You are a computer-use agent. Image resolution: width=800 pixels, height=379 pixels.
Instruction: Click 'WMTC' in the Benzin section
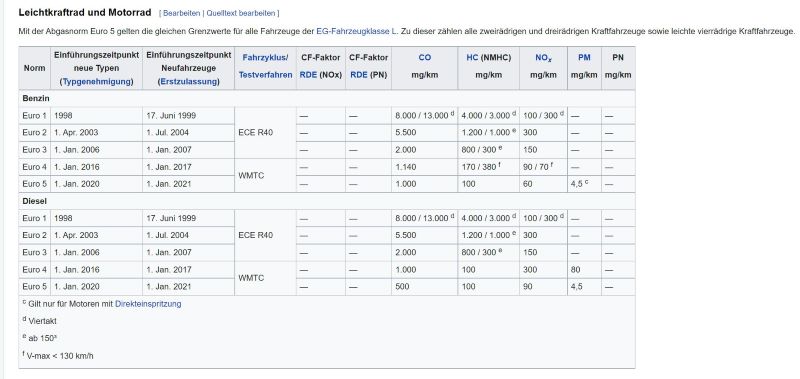251,175
